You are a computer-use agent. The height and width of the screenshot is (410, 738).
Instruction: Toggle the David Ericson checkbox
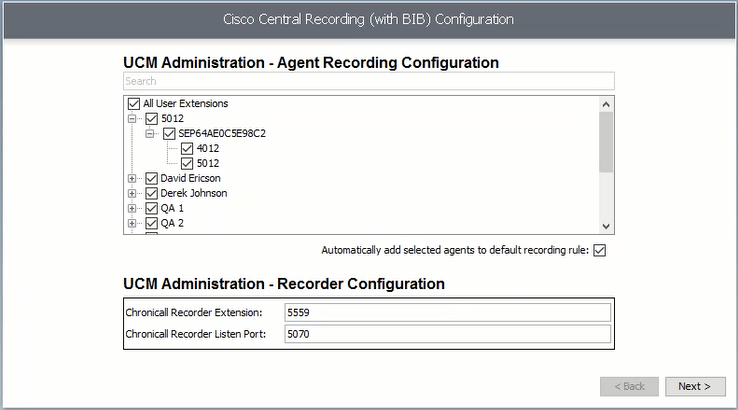tap(152, 178)
